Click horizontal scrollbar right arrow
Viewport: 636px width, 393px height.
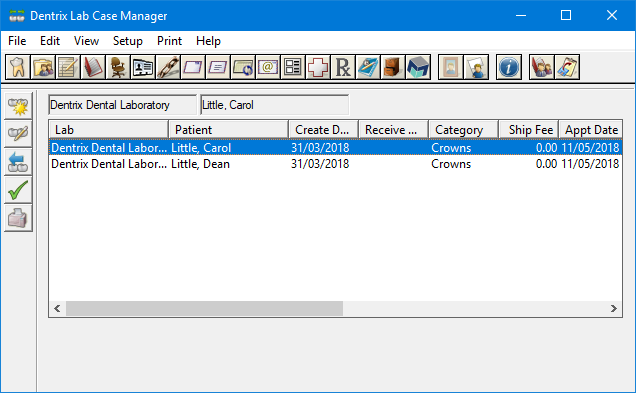[614, 309]
